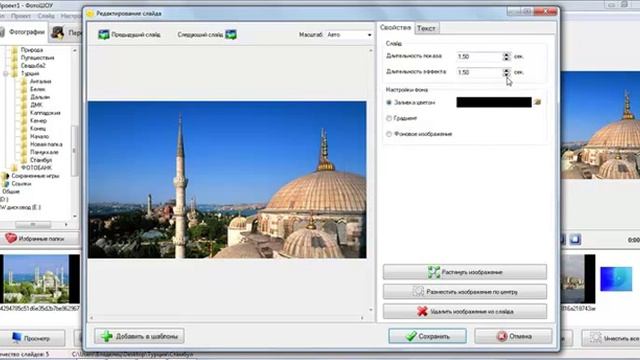Go to Предыдущий слайд
Image resolution: width=640 pixels, height=360 pixels.
click(x=129, y=35)
